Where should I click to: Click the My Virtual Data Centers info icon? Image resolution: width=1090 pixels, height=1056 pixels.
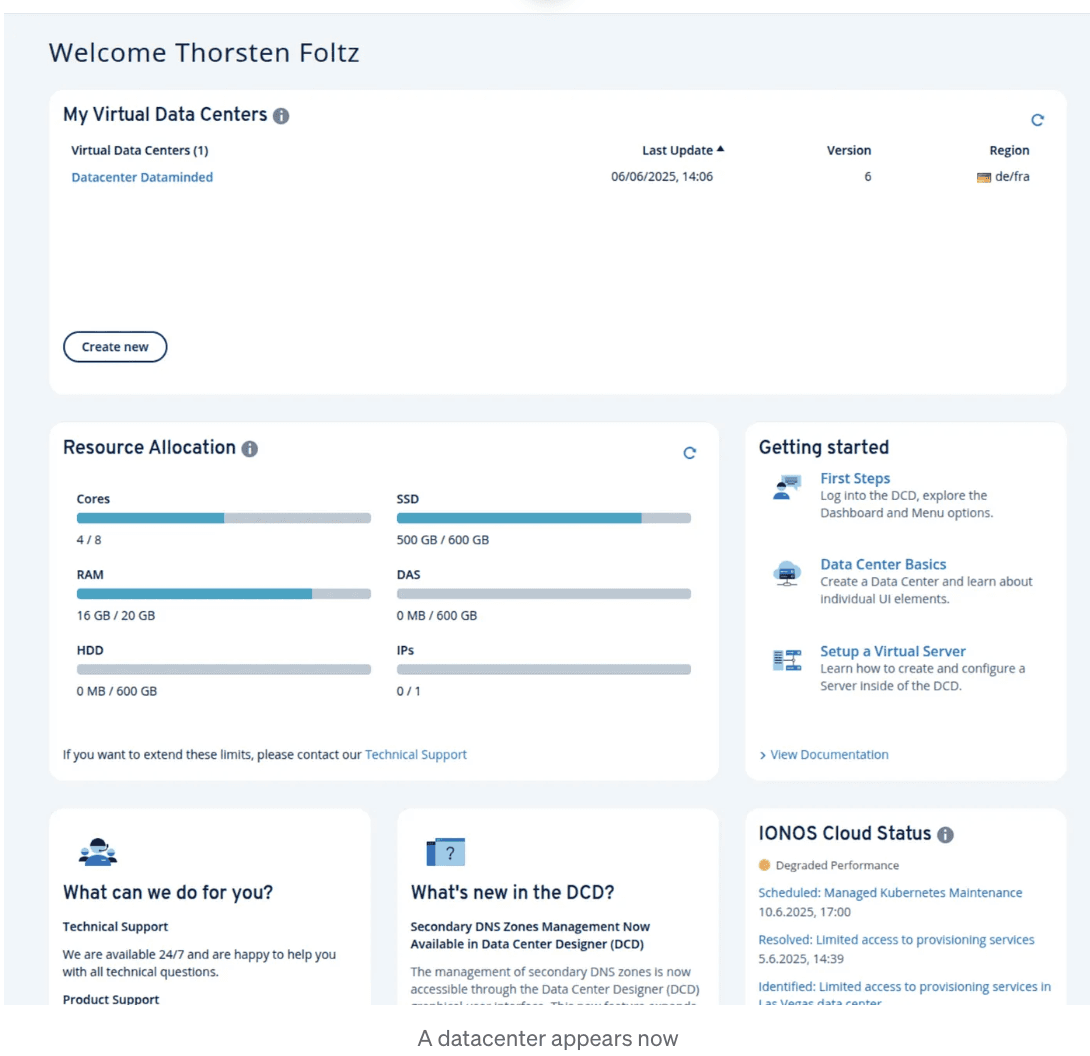pyautogui.click(x=281, y=116)
